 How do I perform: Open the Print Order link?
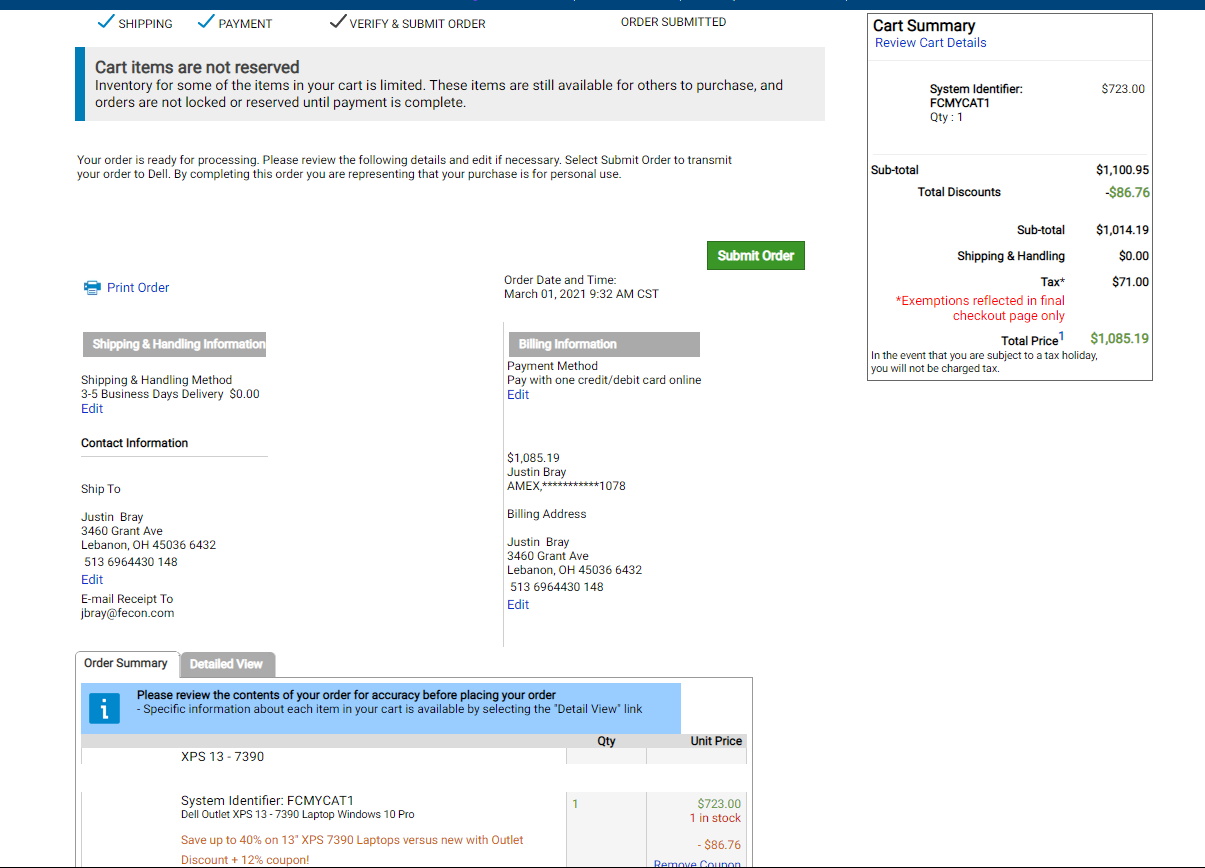tap(138, 288)
